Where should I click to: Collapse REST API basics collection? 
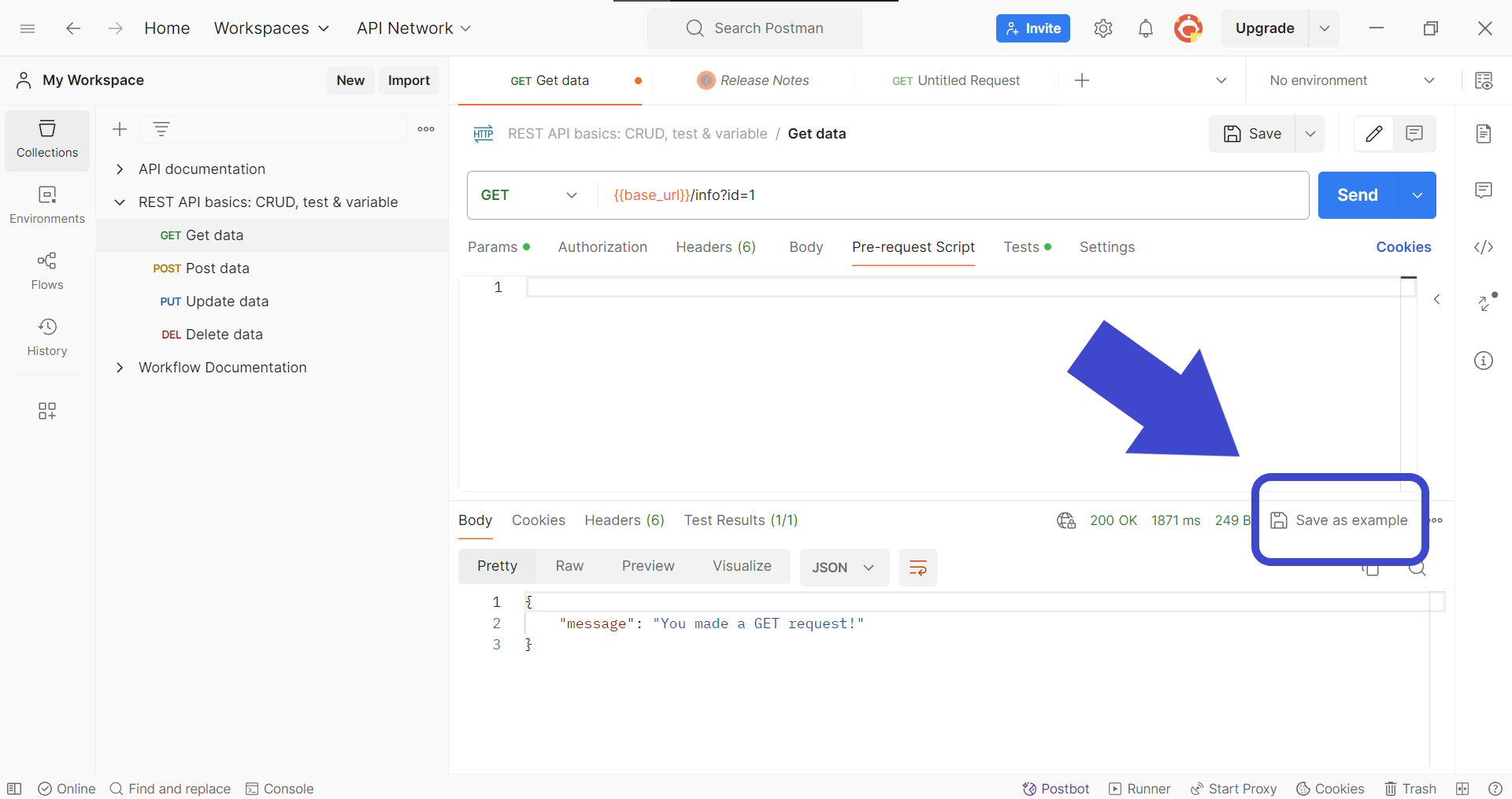[x=120, y=202]
